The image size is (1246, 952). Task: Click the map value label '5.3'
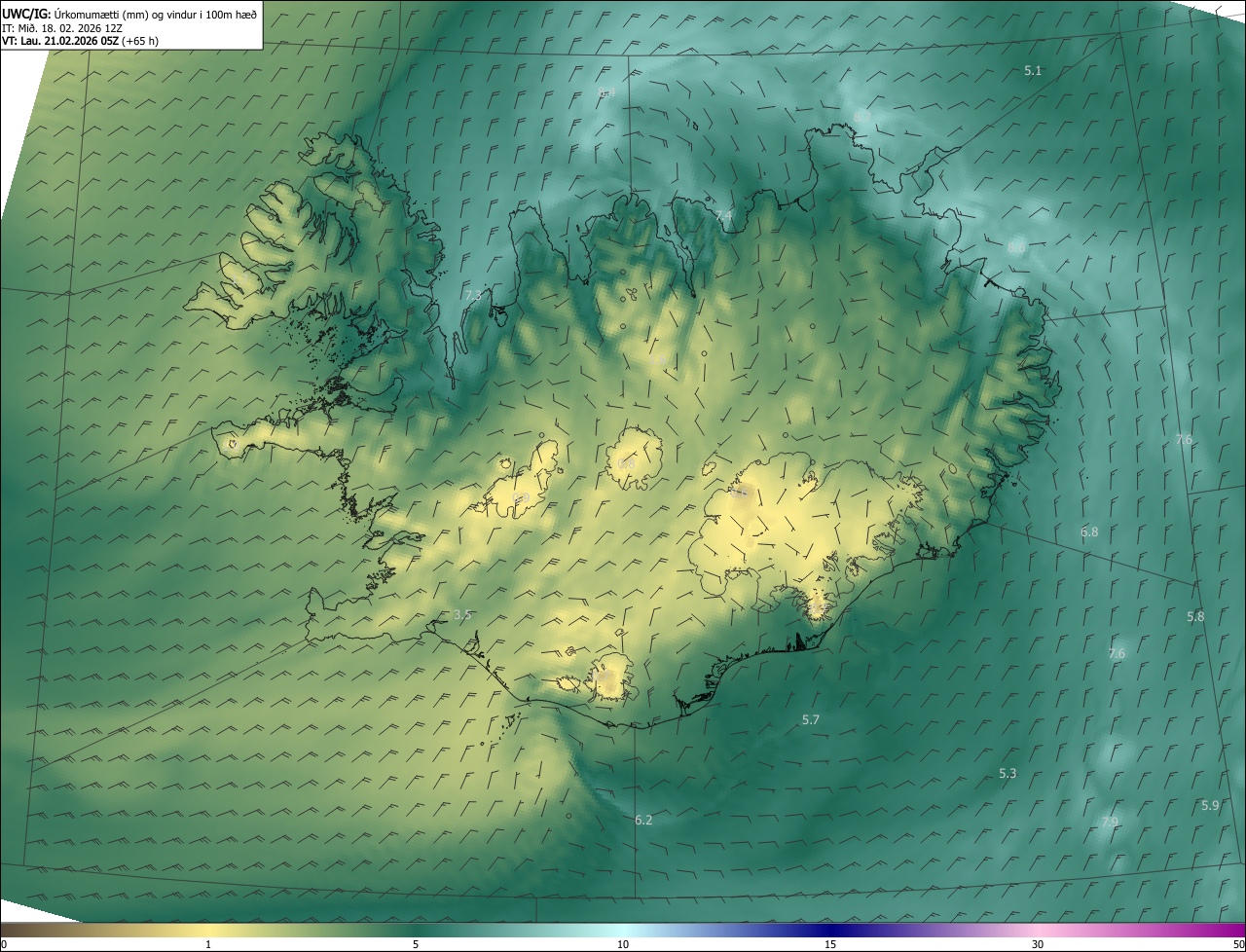pyautogui.click(x=1008, y=774)
